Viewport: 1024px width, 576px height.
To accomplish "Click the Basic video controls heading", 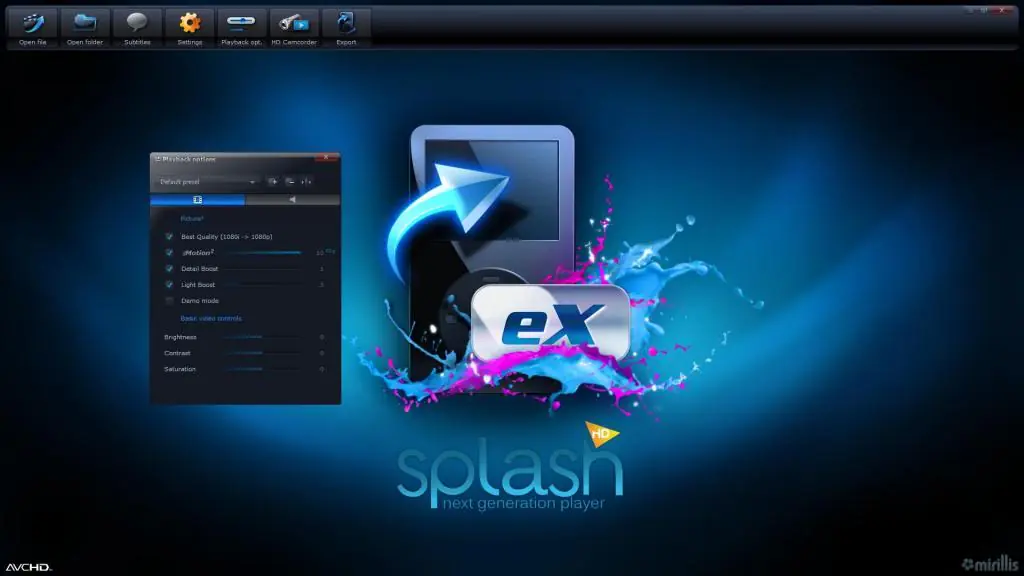I will [x=211, y=319].
